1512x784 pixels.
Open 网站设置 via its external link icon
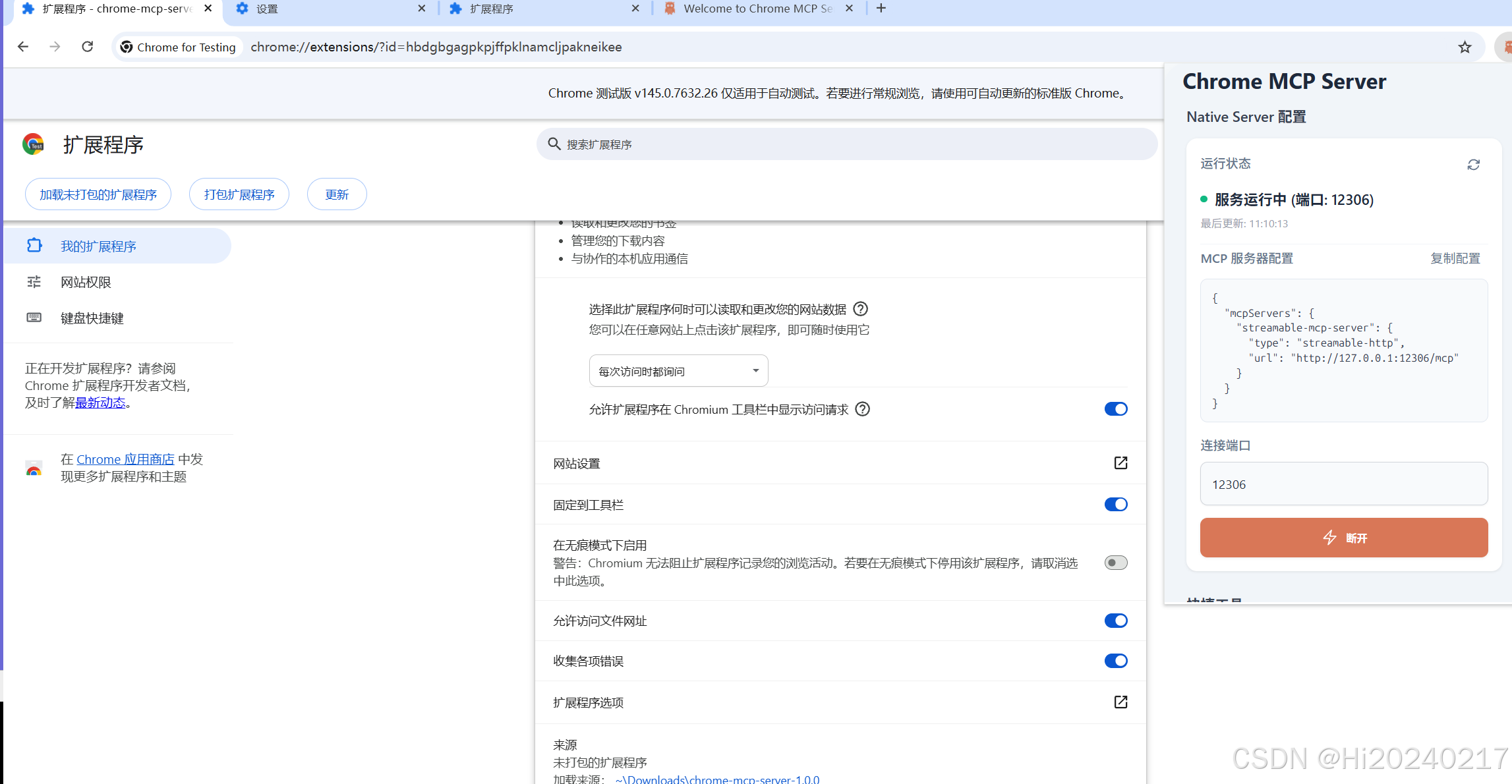(x=1120, y=463)
